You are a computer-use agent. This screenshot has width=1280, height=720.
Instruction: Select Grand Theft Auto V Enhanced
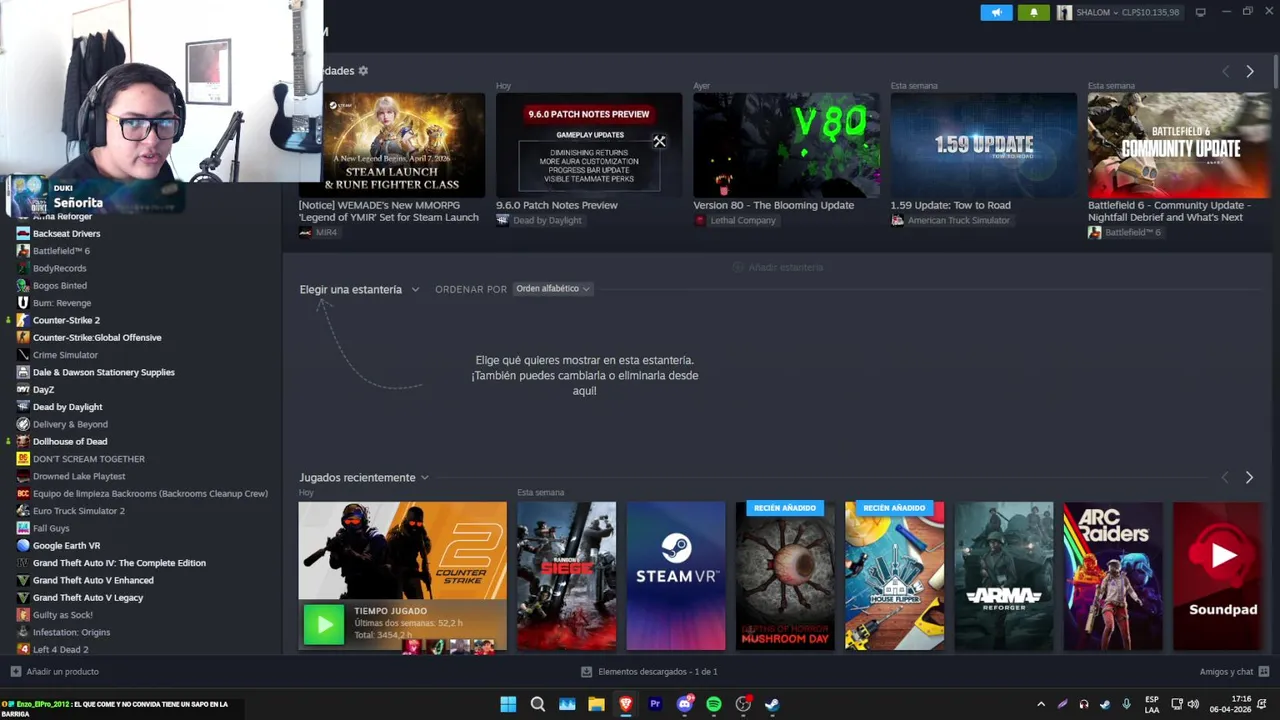[x=93, y=580]
